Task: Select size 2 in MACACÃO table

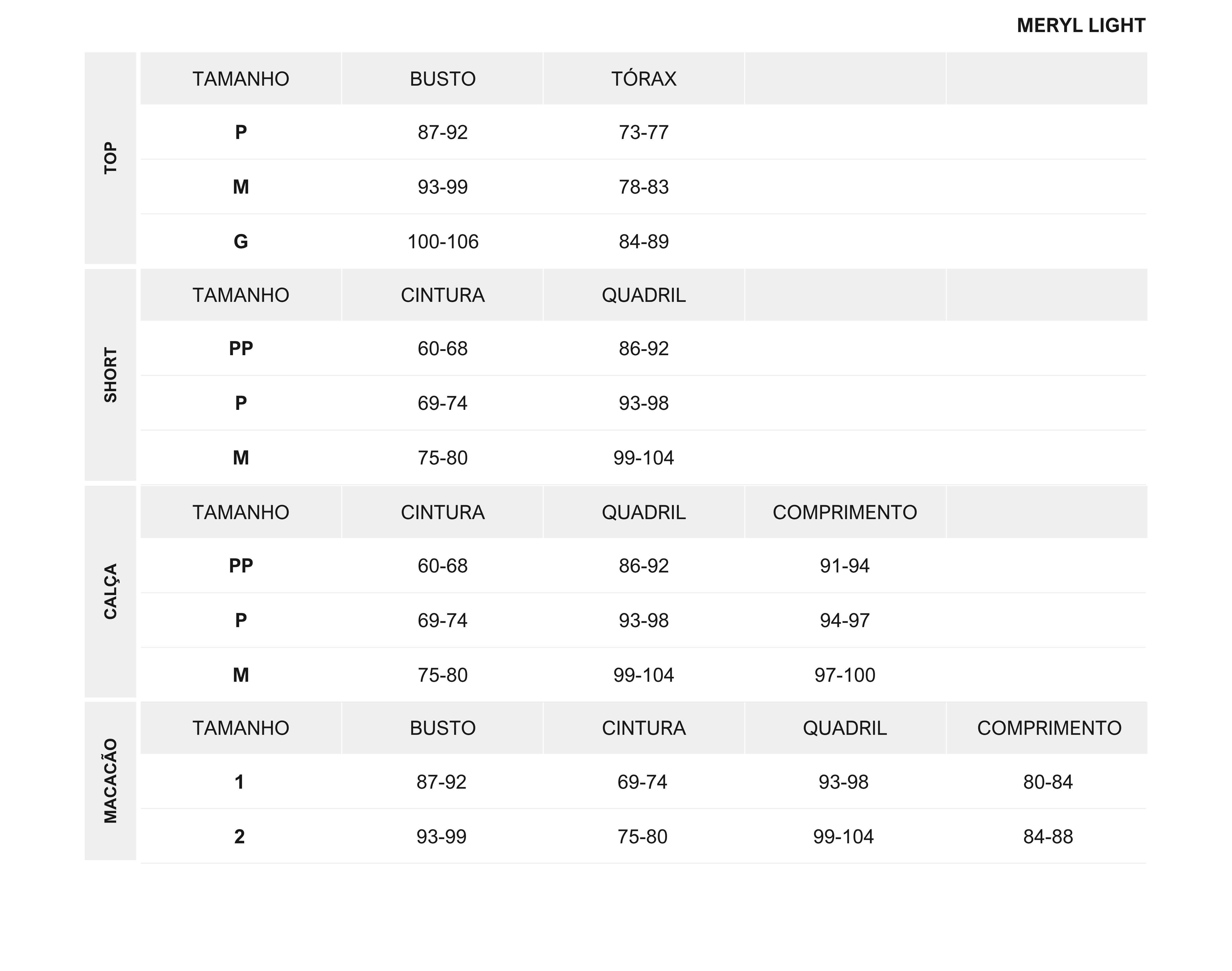Action: coord(239,837)
